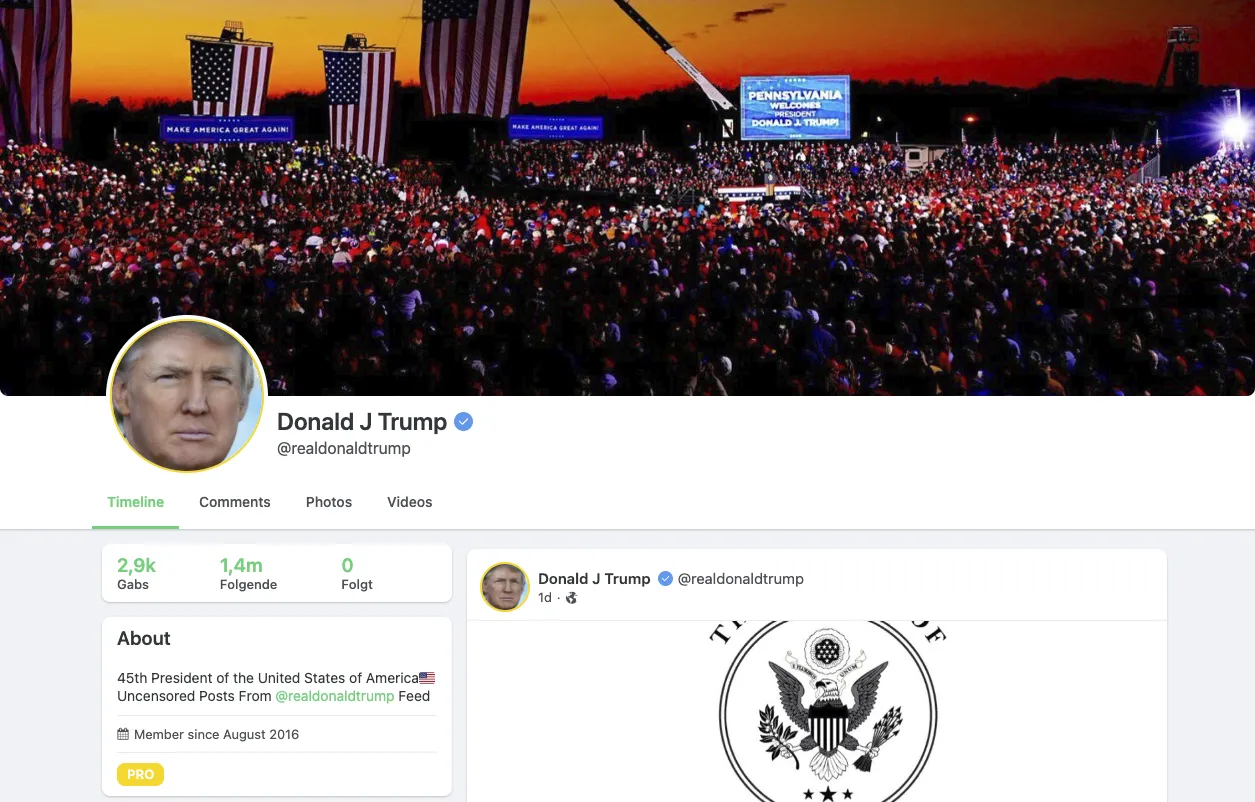Open the post via the 1d timestamp
The image size is (1255, 802).
545,598
